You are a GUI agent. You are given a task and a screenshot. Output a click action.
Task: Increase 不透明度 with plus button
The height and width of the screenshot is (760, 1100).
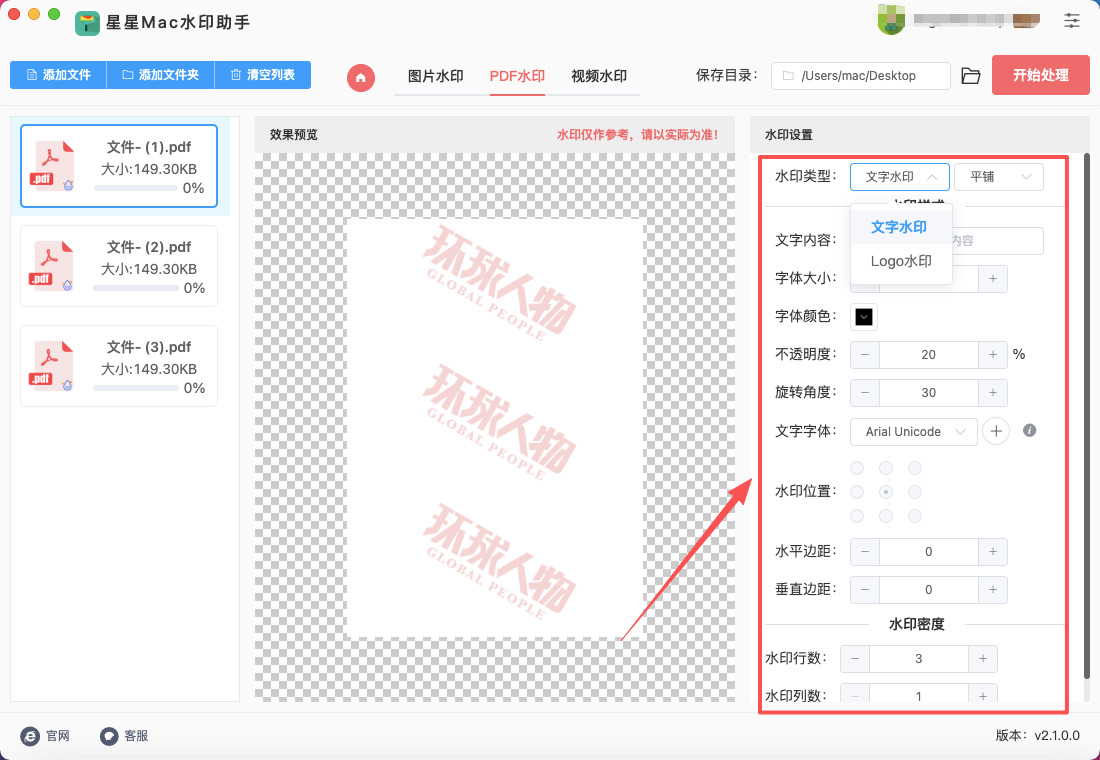[993, 354]
